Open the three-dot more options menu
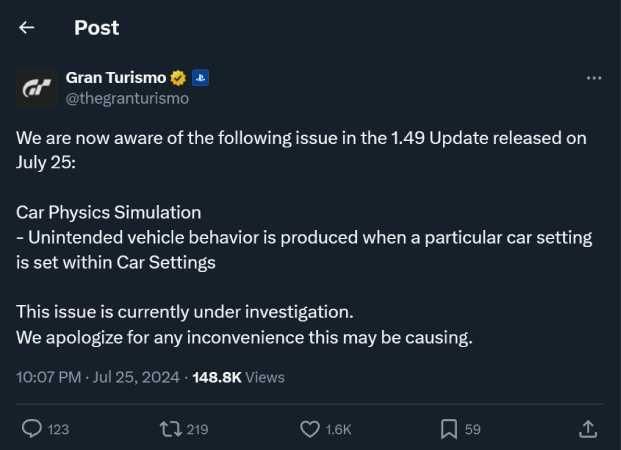 [x=594, y=78]
